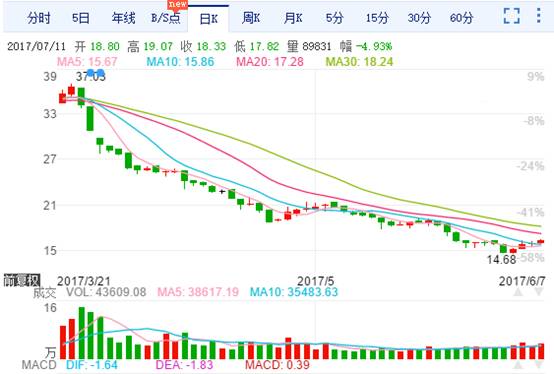Click the MACD: 0.39 value
The image size is (554, 374).
277,365
